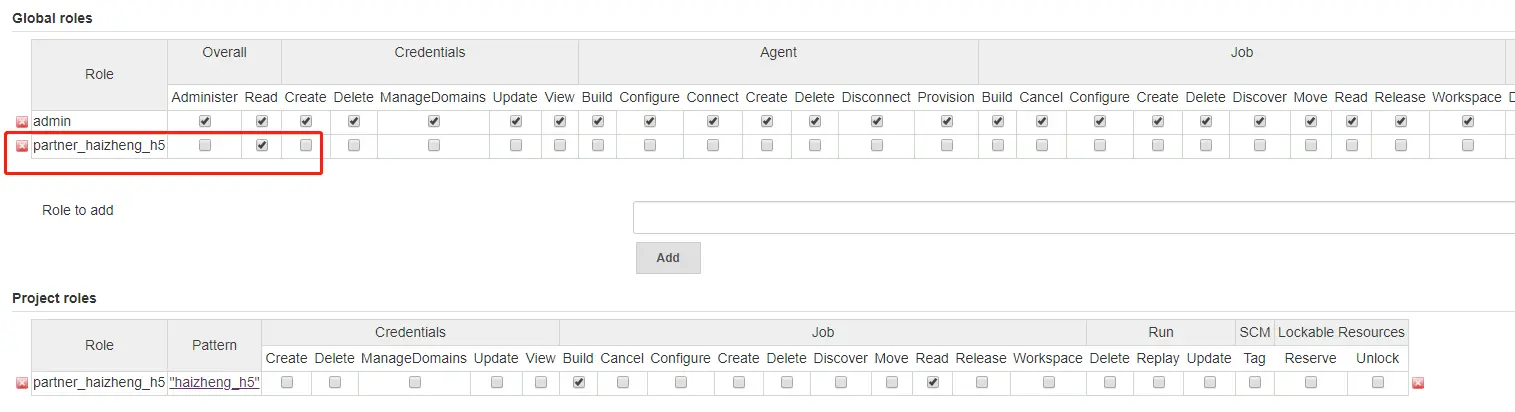Uncheck admin Job Workspace checkbox
Image resolution: width=1515 pixels, height=412 pixels.
tap(1467, 121)
